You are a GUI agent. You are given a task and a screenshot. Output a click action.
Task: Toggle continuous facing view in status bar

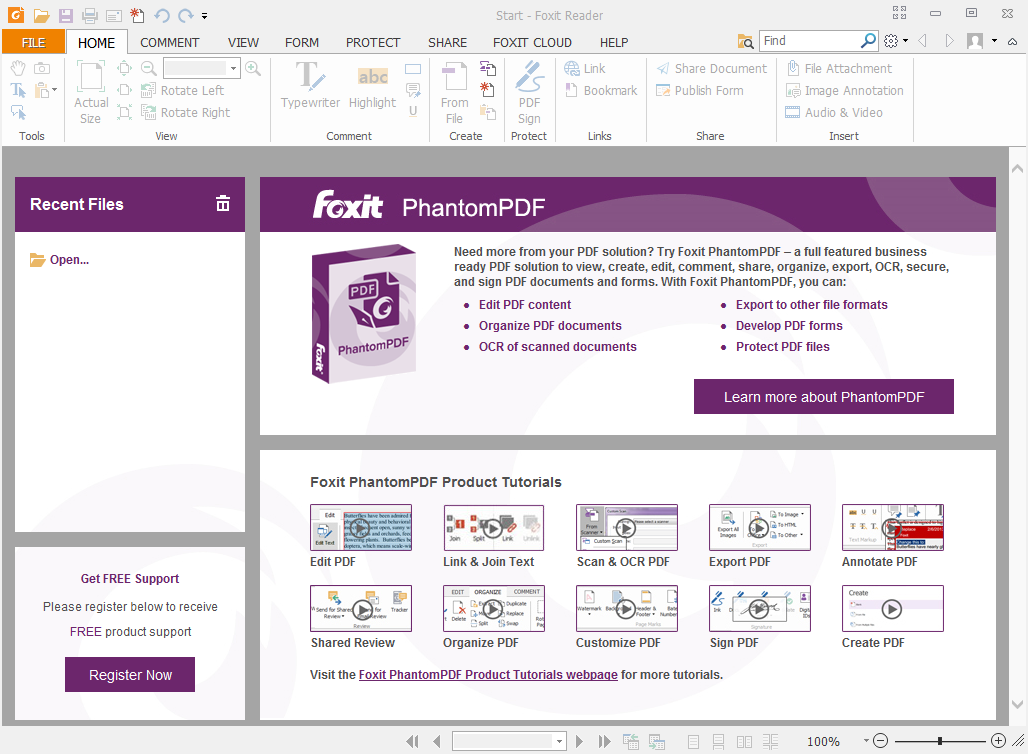[x=770, y=742]
